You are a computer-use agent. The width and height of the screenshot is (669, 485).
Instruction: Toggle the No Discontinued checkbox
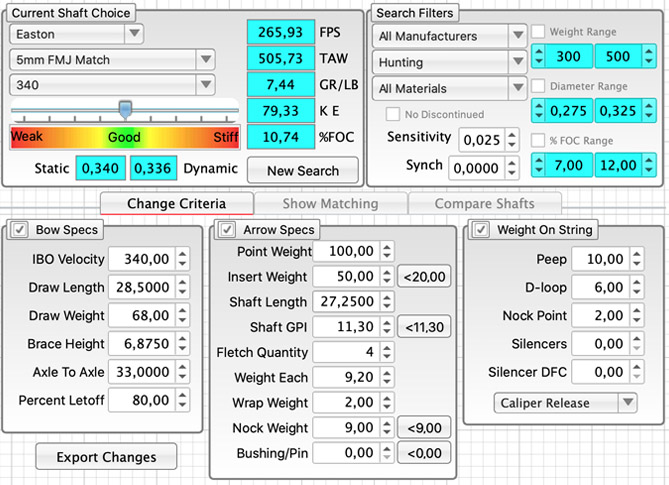point(393,114)
